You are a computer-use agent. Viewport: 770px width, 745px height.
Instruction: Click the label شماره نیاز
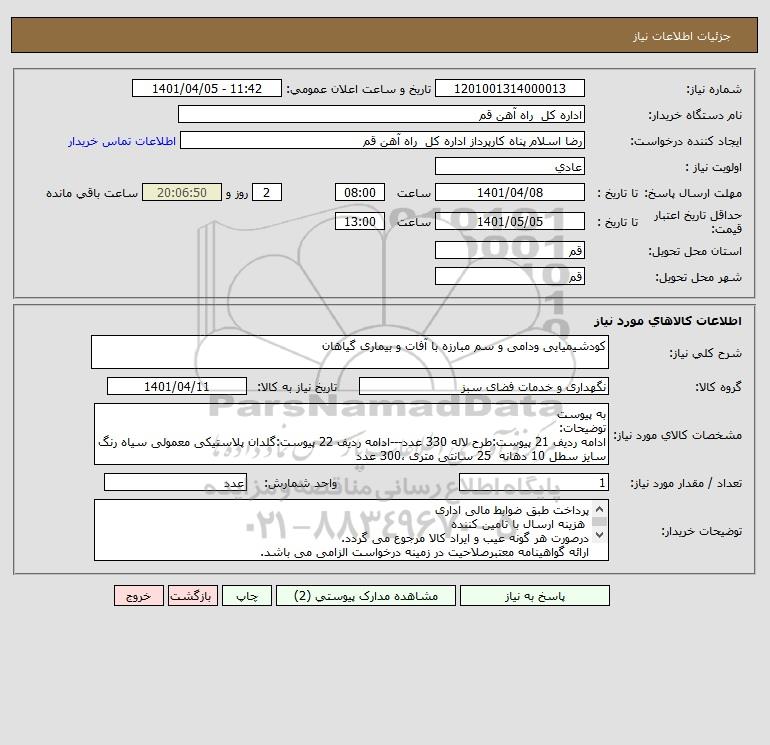714,89
